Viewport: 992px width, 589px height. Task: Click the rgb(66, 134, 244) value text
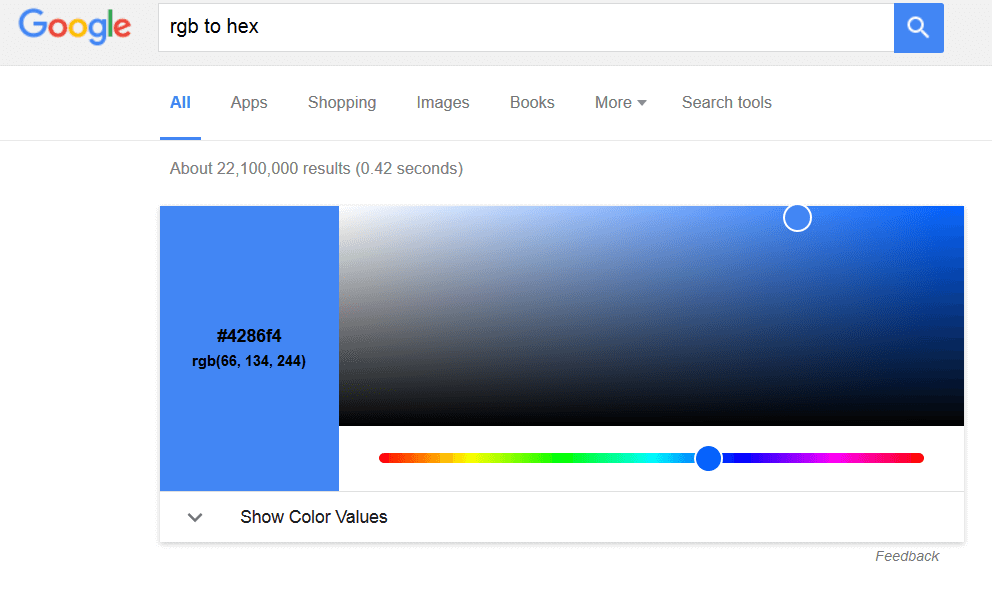[x=249, y=361]
